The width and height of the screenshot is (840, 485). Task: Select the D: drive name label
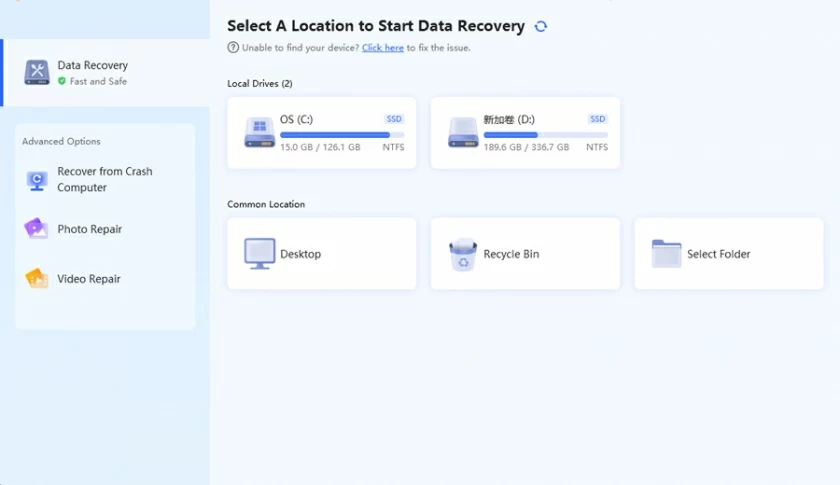click(509, 120)
